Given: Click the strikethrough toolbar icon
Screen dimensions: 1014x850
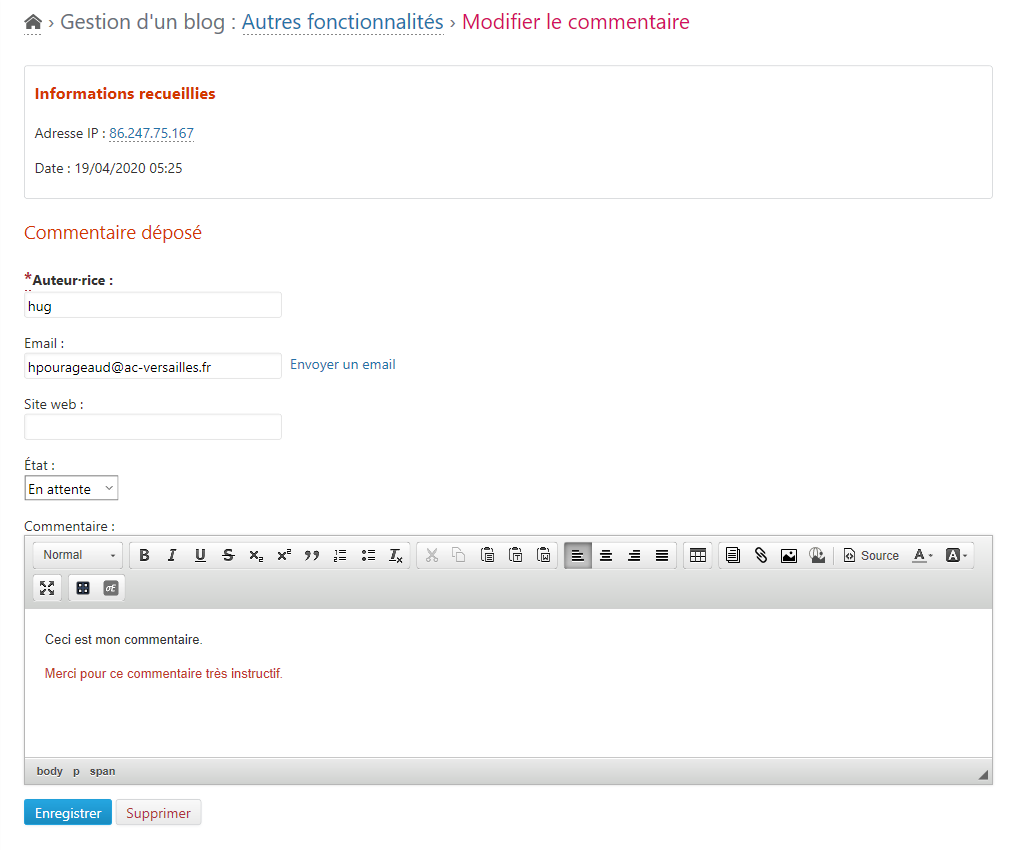Looking at the screenshot, I should point(228,555).
